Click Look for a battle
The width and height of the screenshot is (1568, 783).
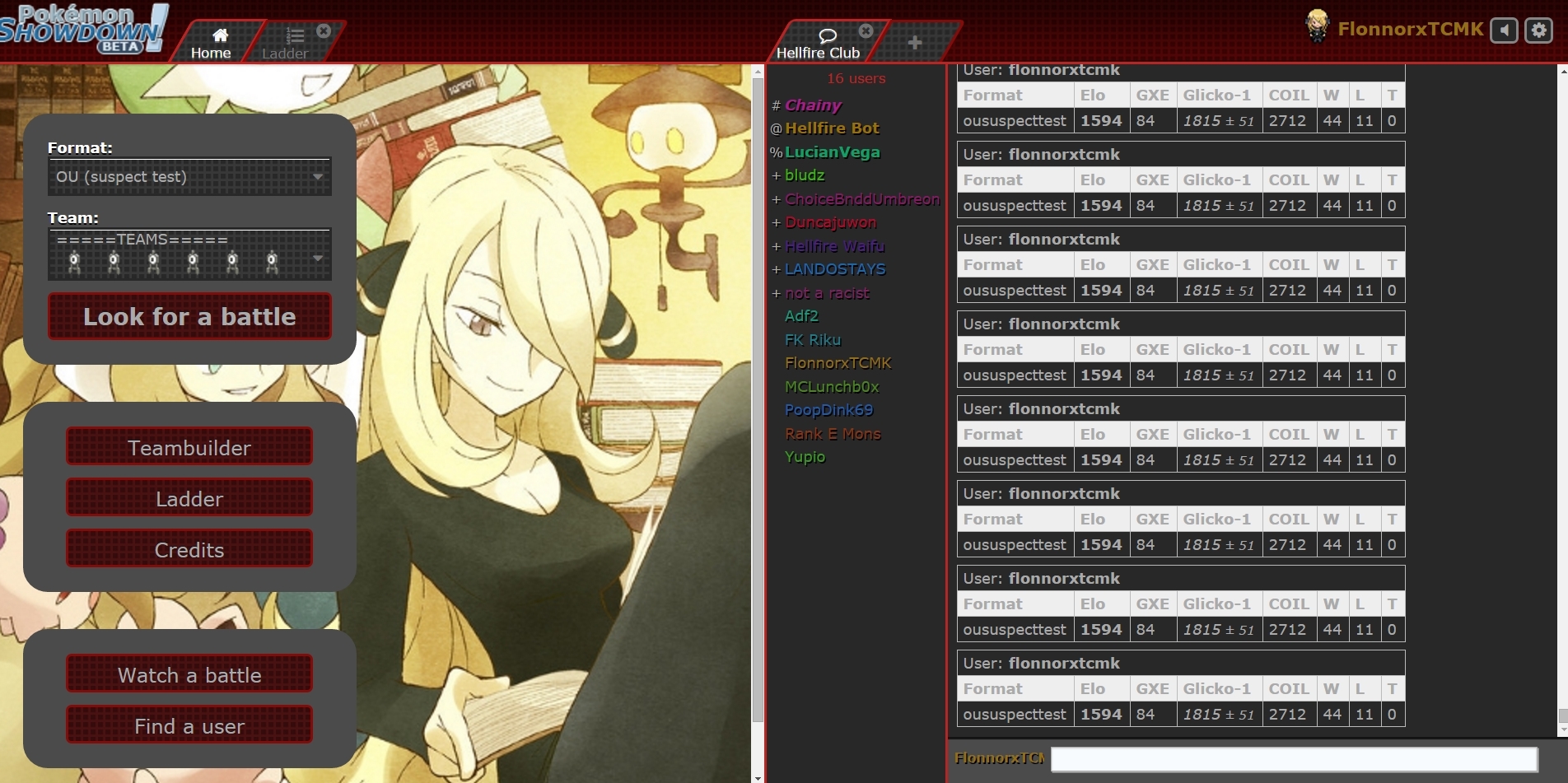tap(189, 316)
